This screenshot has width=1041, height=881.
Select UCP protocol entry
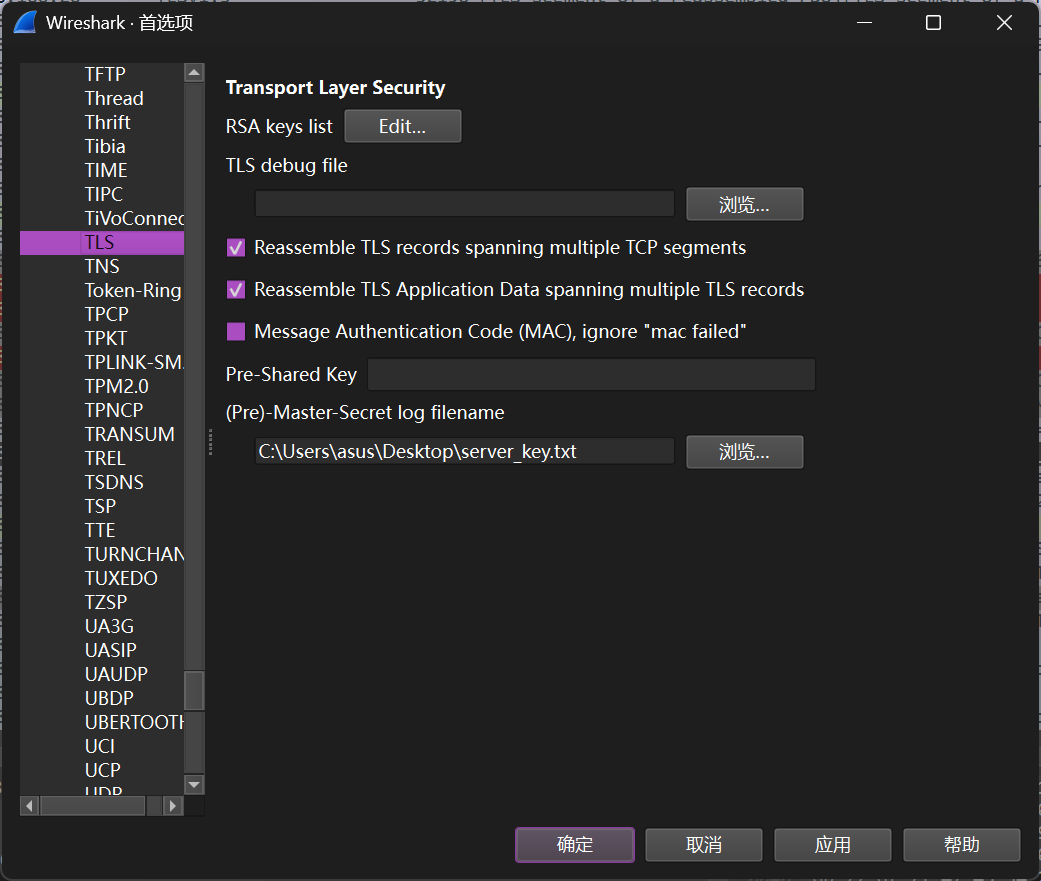(x=102, y=770)
